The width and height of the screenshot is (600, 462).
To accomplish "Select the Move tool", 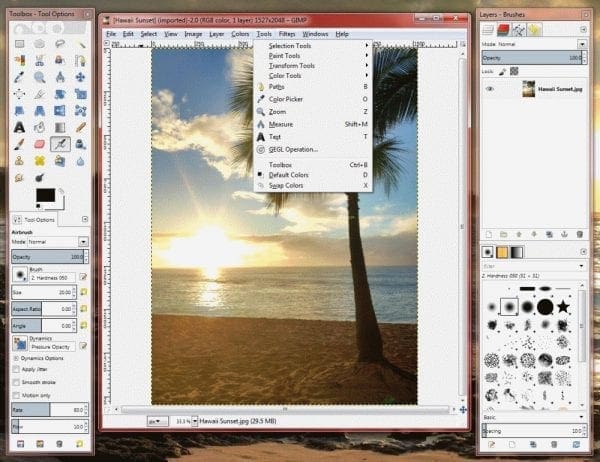I will pos(80,77).
